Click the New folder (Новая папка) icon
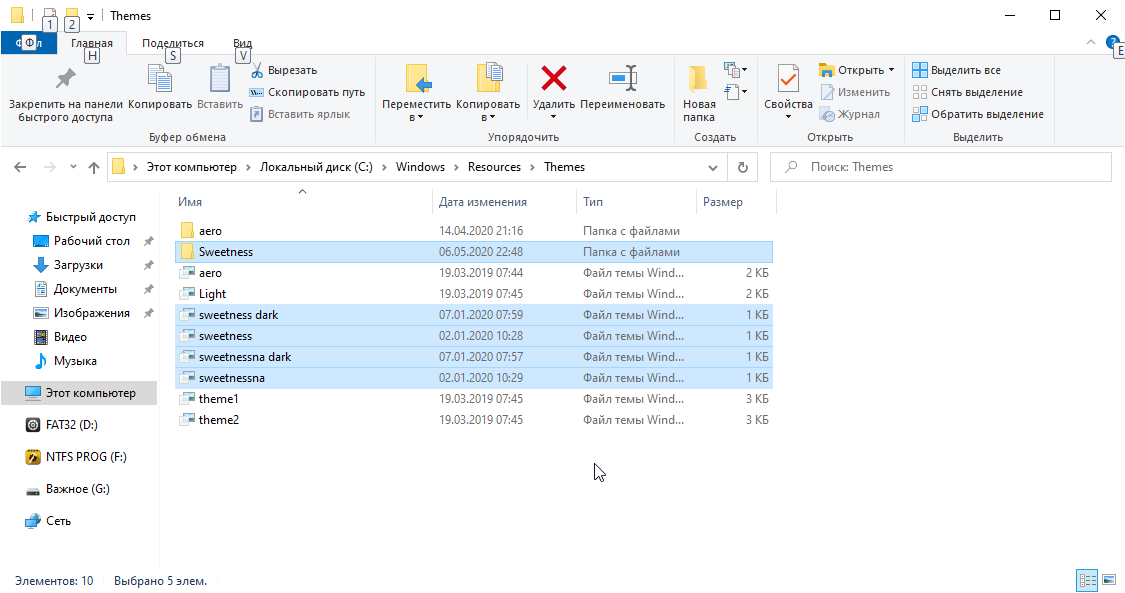Screen dimensions: 1125x593 coord(699,79)
